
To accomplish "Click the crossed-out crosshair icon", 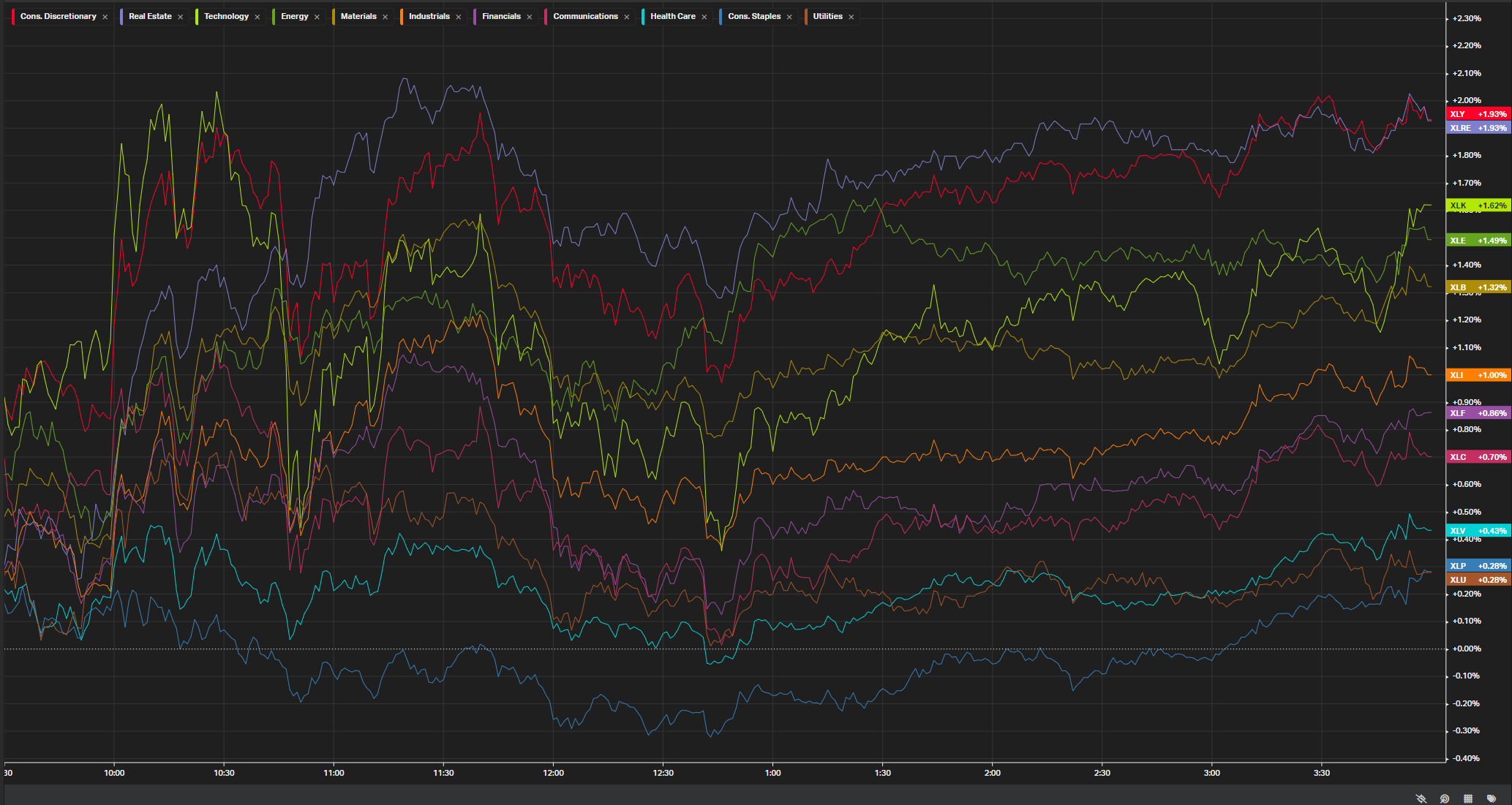I will coord(1421,798).
